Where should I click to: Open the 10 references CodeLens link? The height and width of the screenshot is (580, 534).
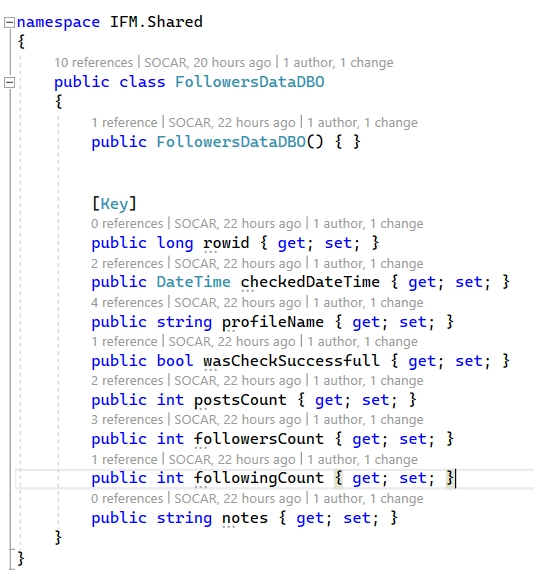point(94,63)
